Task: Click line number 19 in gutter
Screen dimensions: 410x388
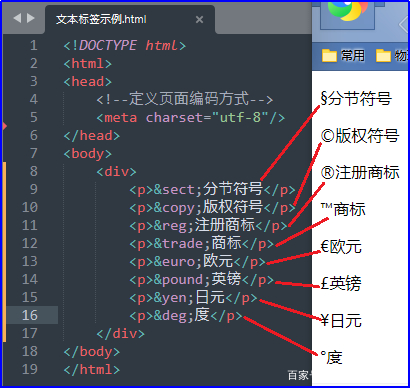Action: (x=30, y=369)
